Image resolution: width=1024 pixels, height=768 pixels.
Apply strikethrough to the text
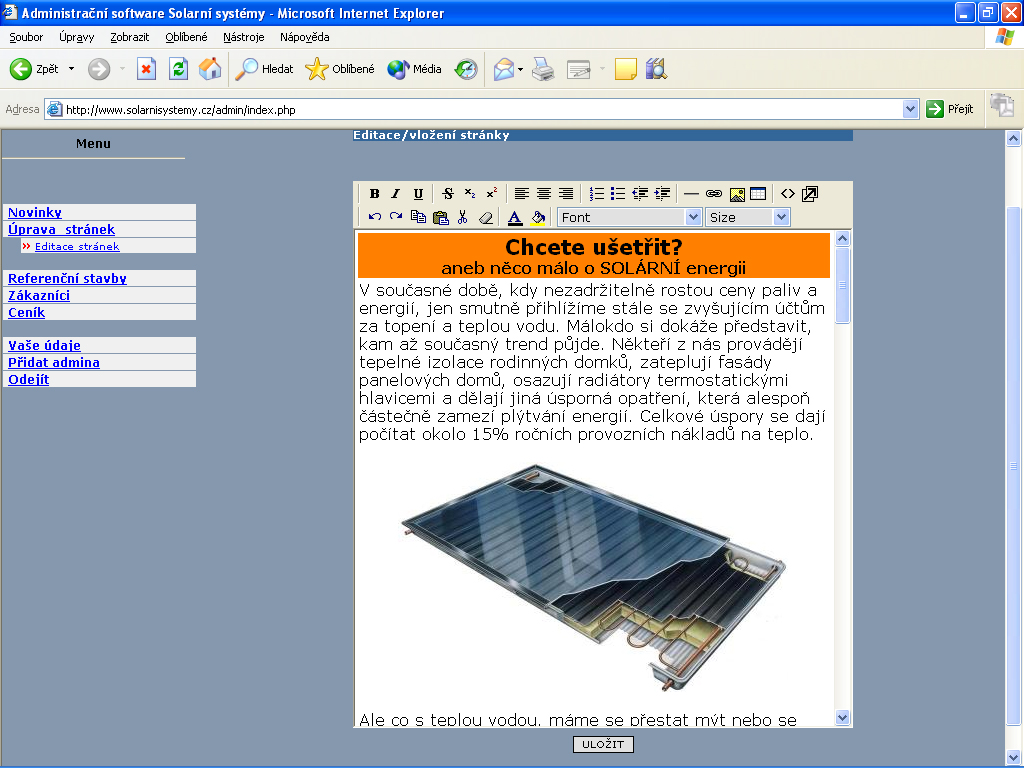click(448, 194)
